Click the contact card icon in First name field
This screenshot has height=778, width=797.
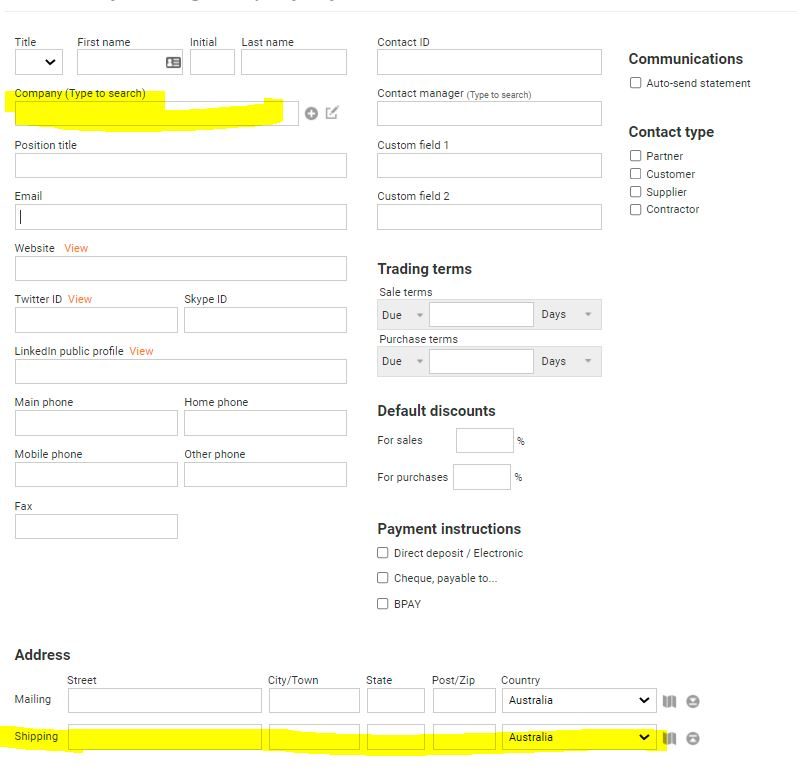pos(173,62)
